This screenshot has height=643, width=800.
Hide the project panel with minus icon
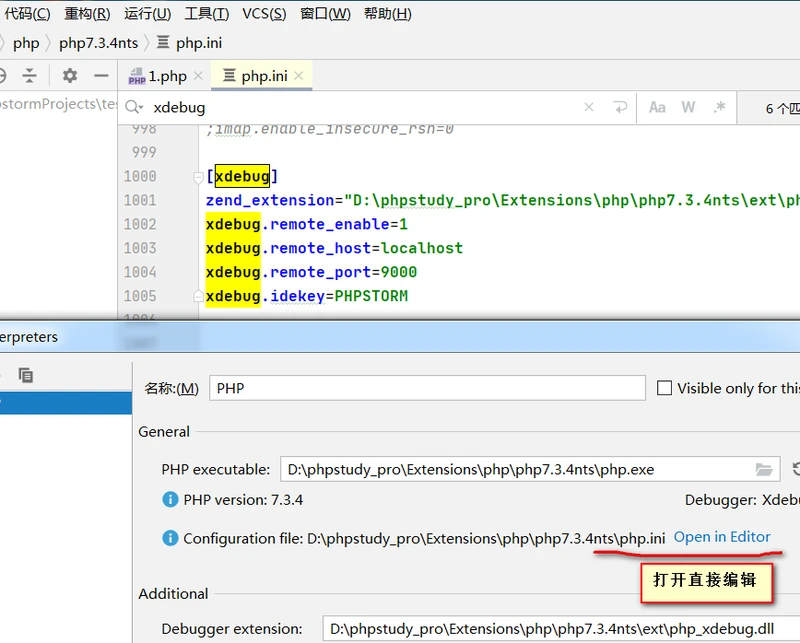(x=102, y=76)
